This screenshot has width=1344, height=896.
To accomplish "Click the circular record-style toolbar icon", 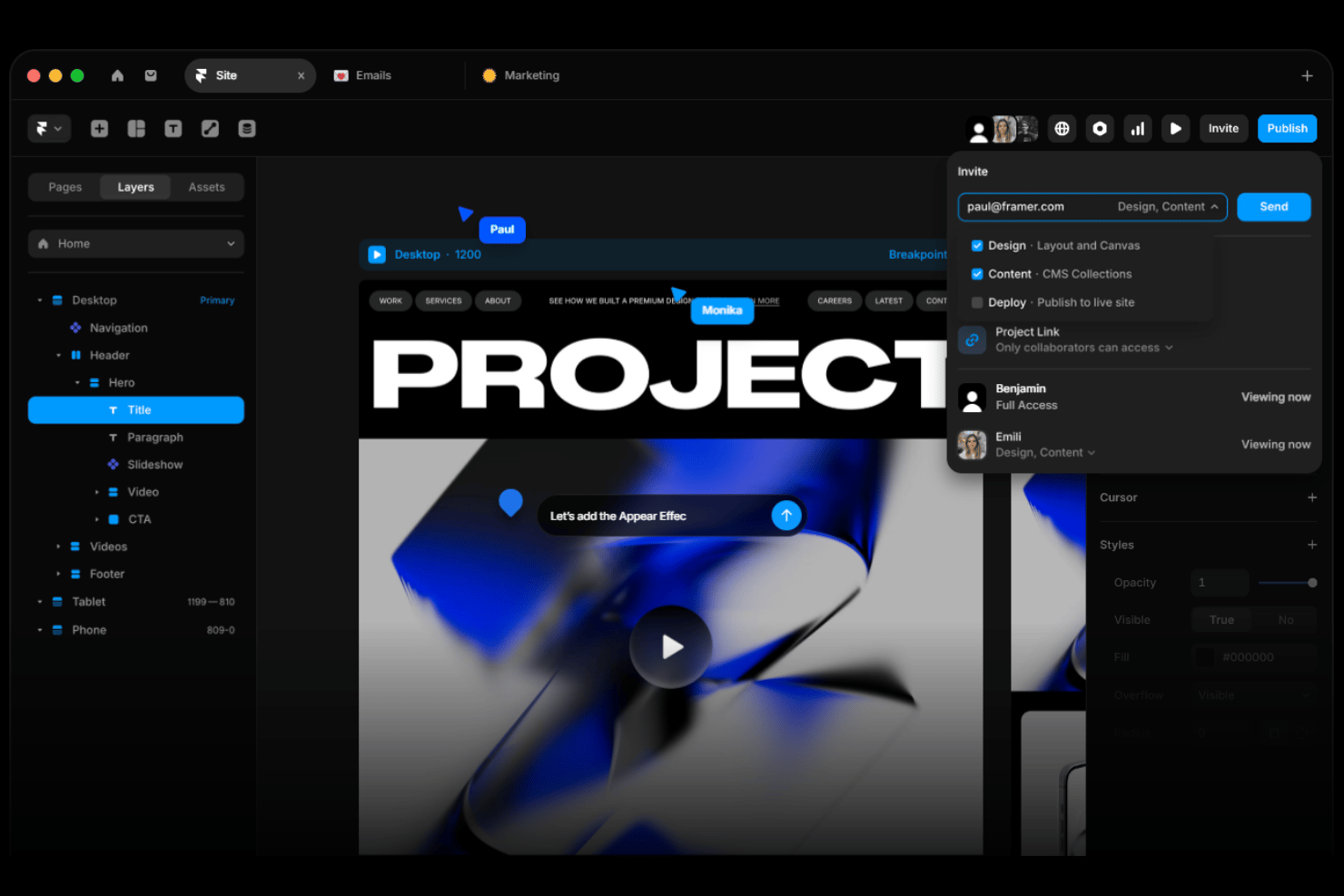I will 1100,129.
